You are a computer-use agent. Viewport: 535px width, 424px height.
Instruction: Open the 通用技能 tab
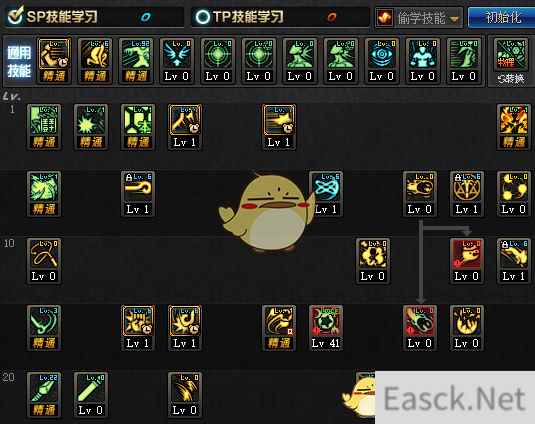[x=19, y=61]
